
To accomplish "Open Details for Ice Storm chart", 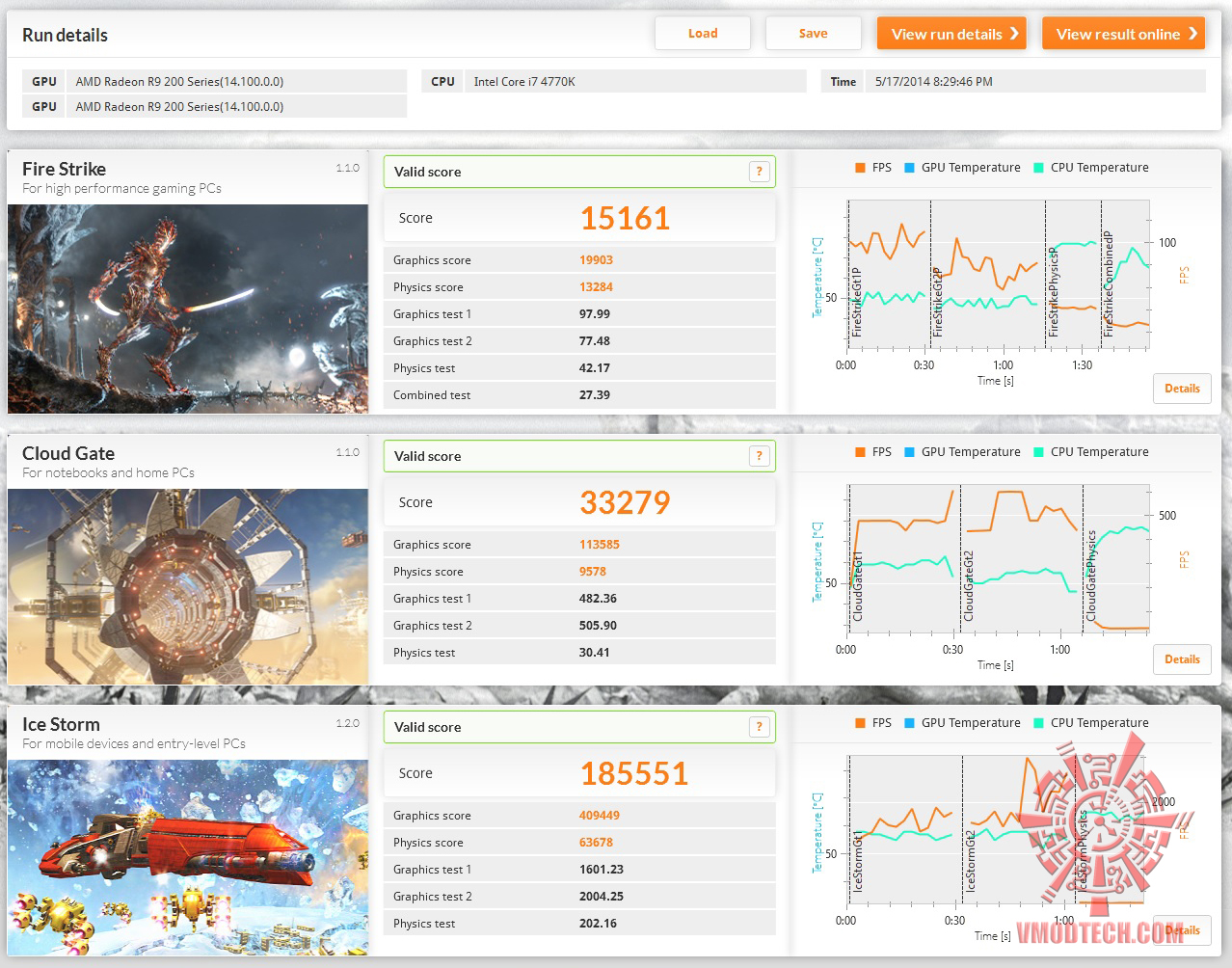I will coord(1182,930).
